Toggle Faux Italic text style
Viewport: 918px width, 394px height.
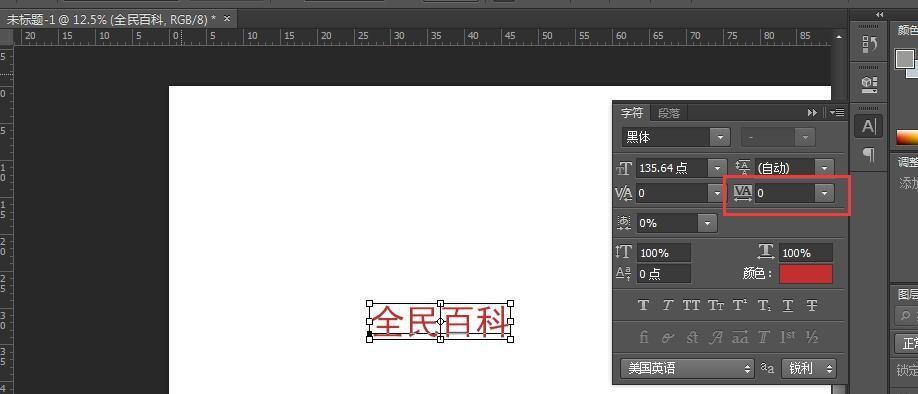[667, 305]
